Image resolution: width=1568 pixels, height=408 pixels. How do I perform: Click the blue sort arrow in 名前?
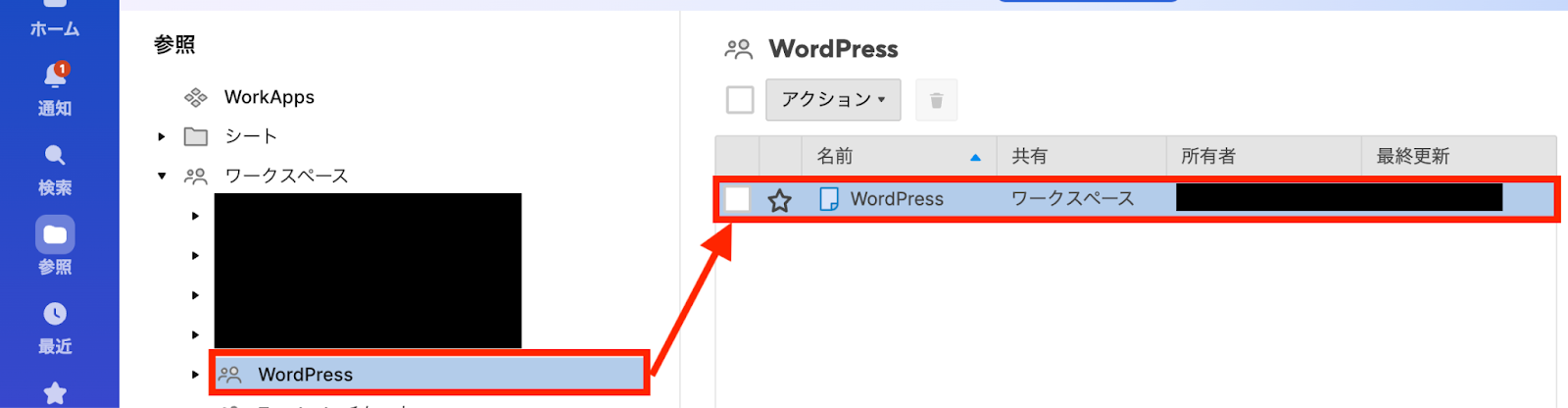click(975, 157)
